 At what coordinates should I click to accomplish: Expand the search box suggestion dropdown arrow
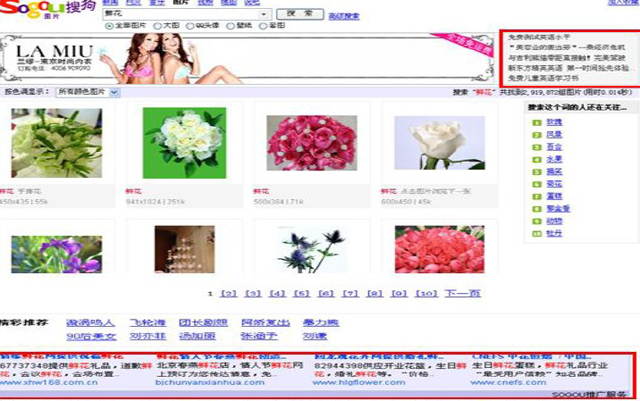coord(264,14)
